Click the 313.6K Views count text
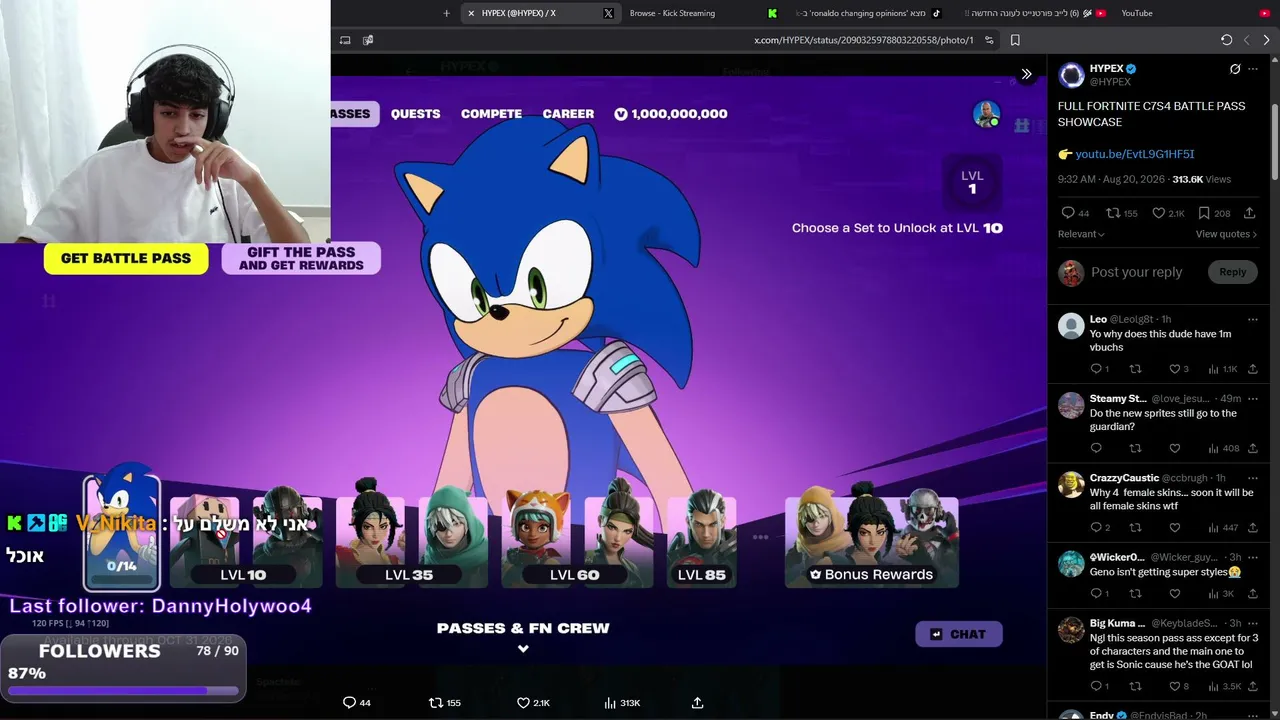 1201,179
